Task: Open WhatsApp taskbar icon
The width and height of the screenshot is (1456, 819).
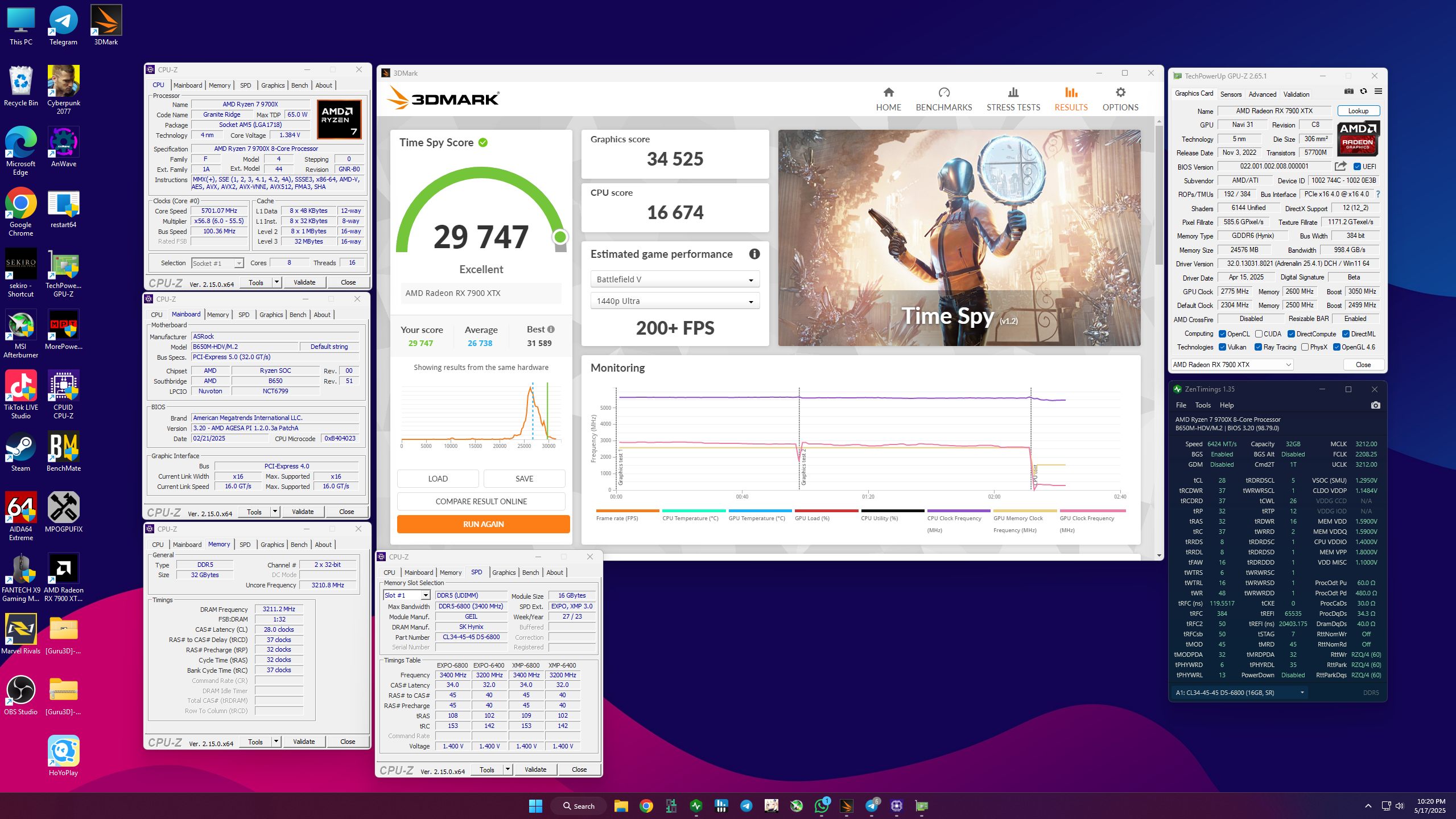Action: (821, 805)
